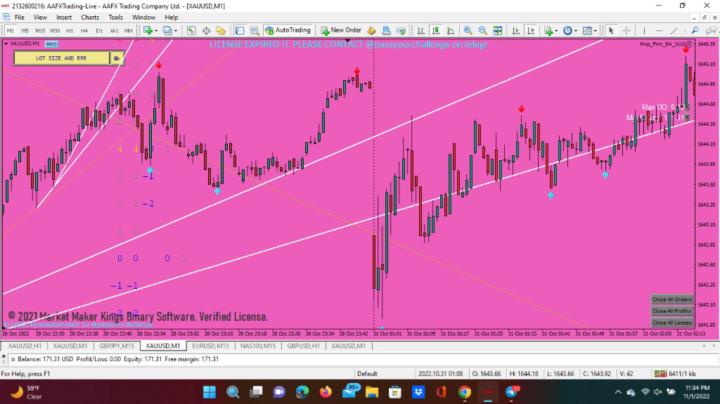This screenshot has width=720, height=404.
Task: Open Indicators list icon
Action: 548,31
